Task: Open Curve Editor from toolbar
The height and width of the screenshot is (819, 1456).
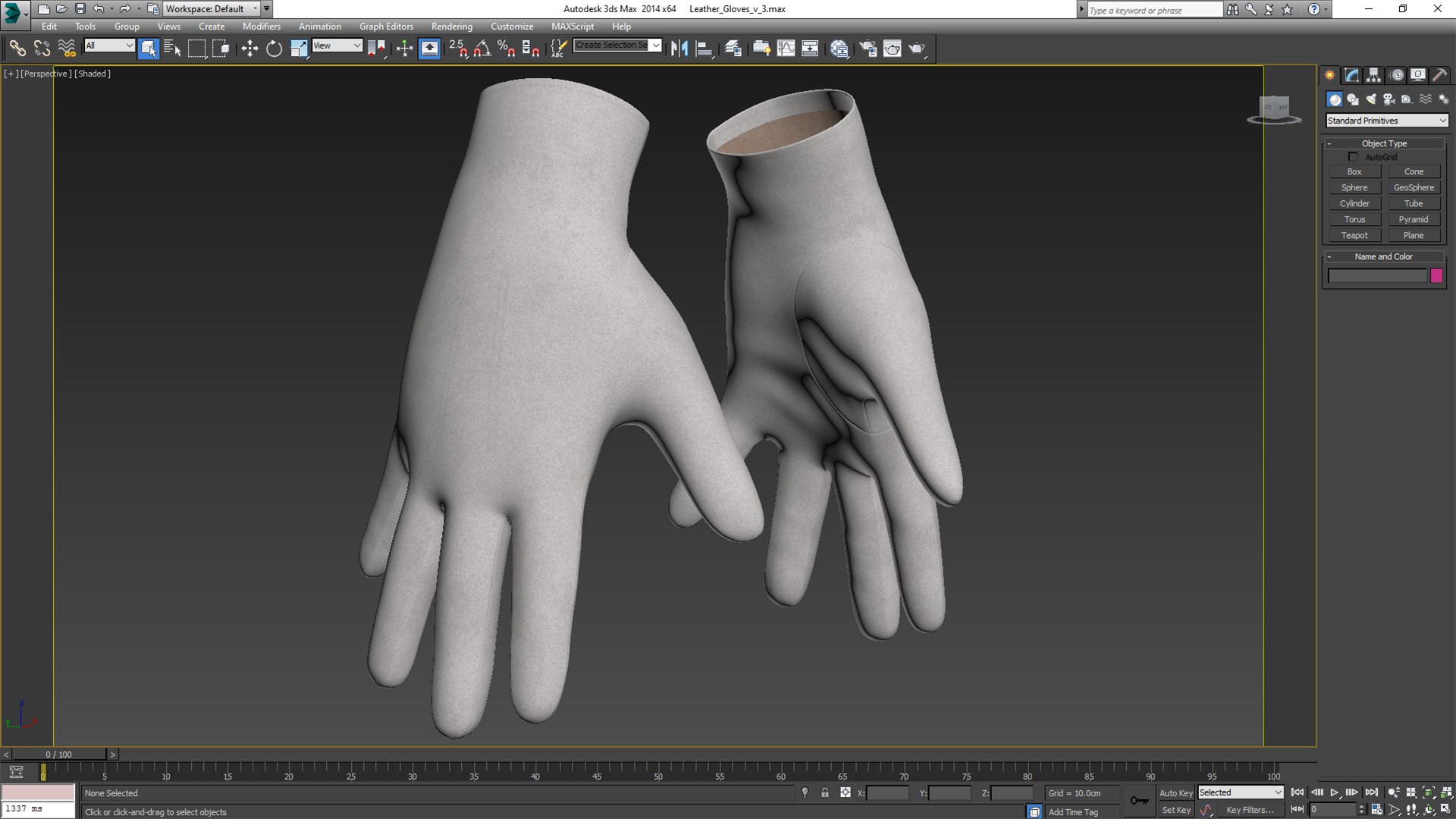Action: pos(786,49)
